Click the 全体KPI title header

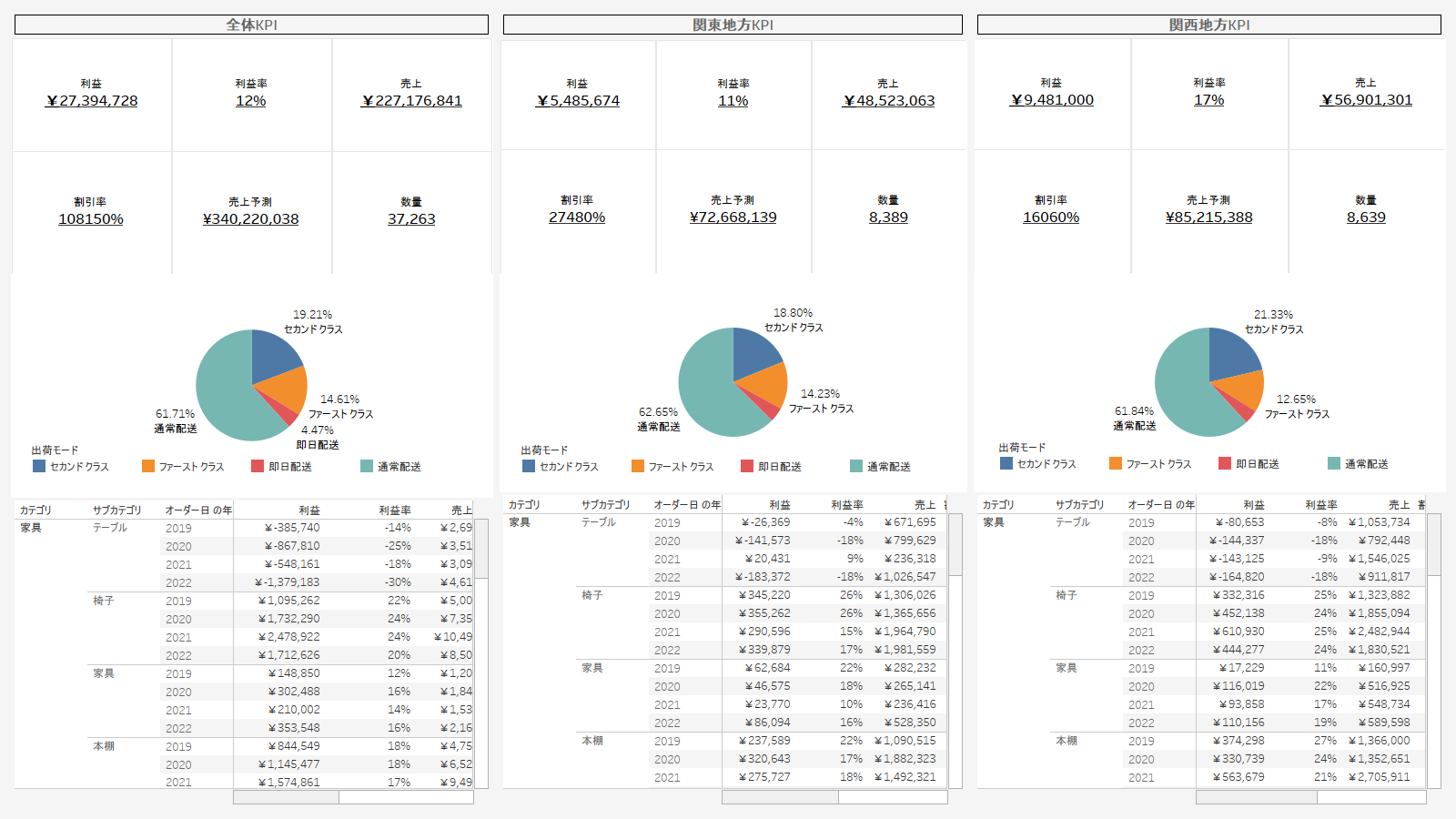coord(251,25)
